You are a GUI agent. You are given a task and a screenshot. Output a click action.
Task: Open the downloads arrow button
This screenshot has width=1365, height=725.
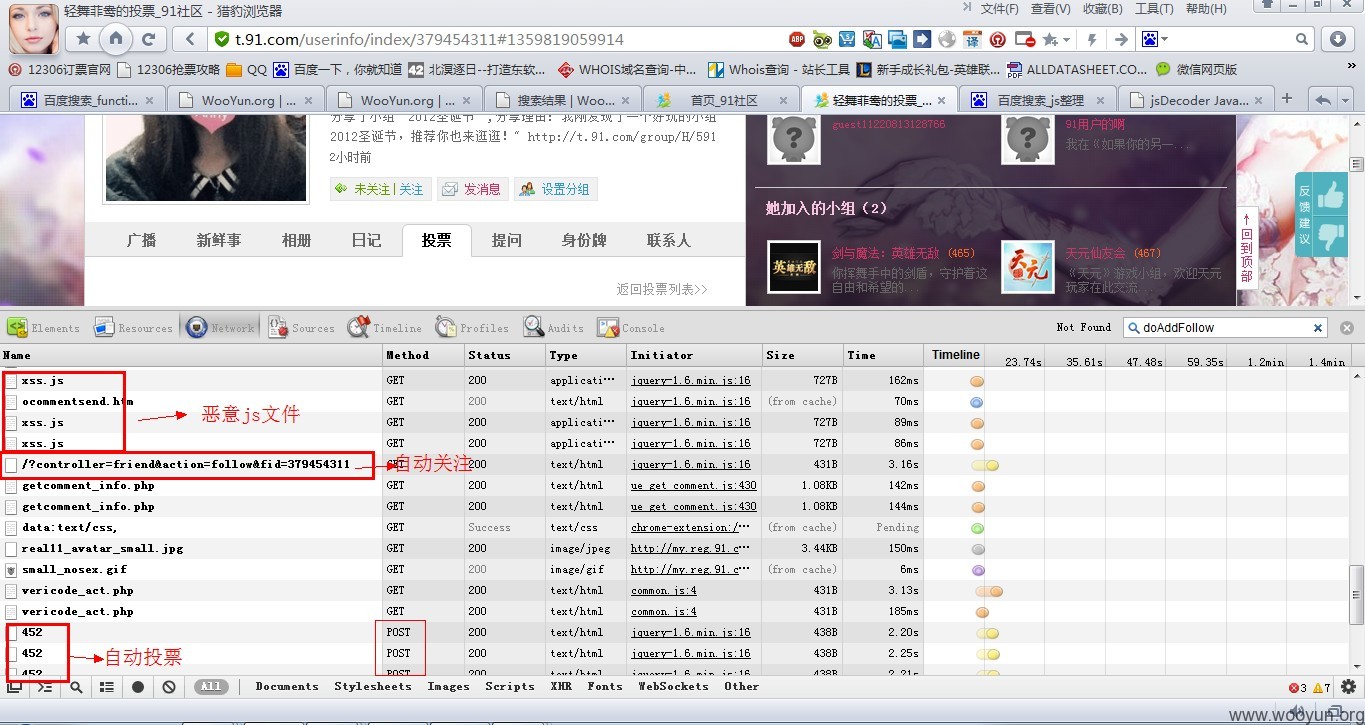(1338, 39)
